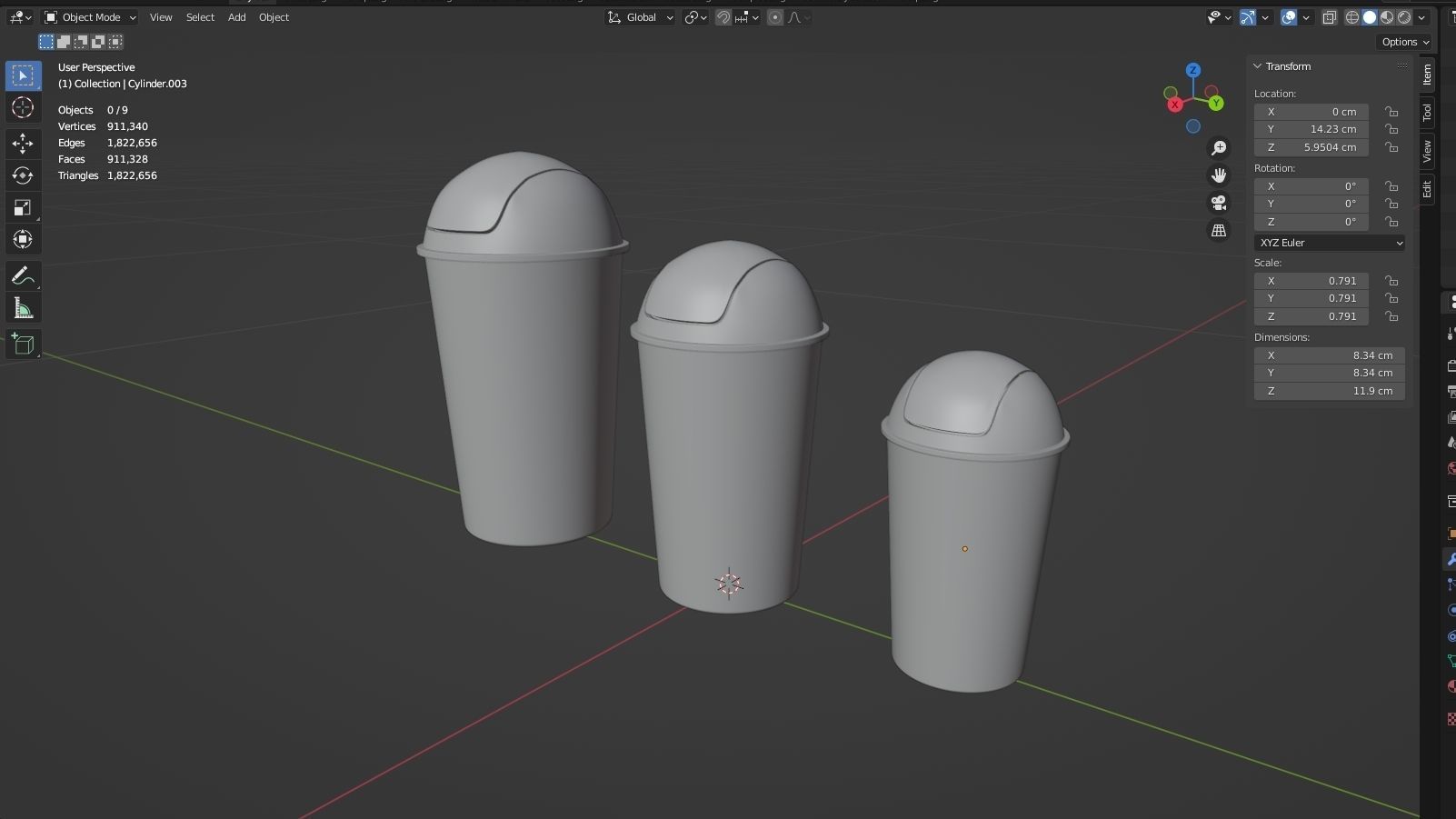Switch to rendered viewport shading
This screenshot has height=819, width=1456.
1404,17
